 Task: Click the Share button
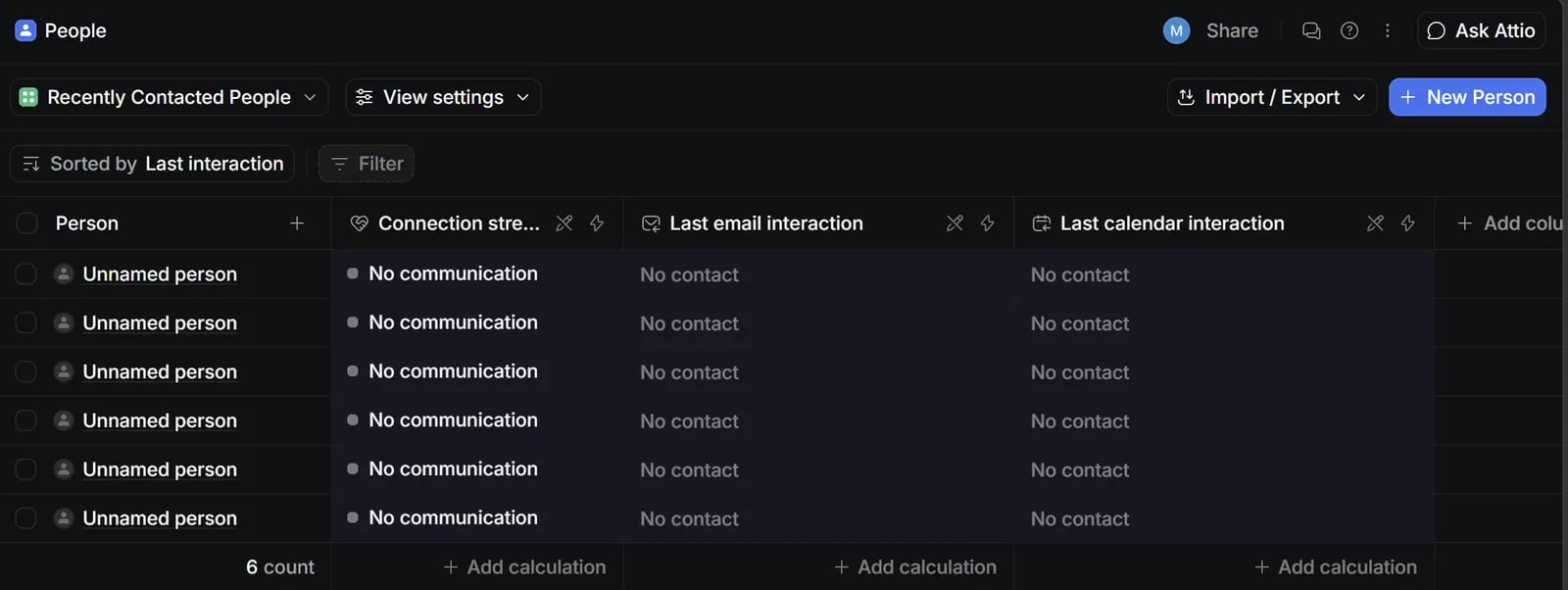[x=1232, y=30]
